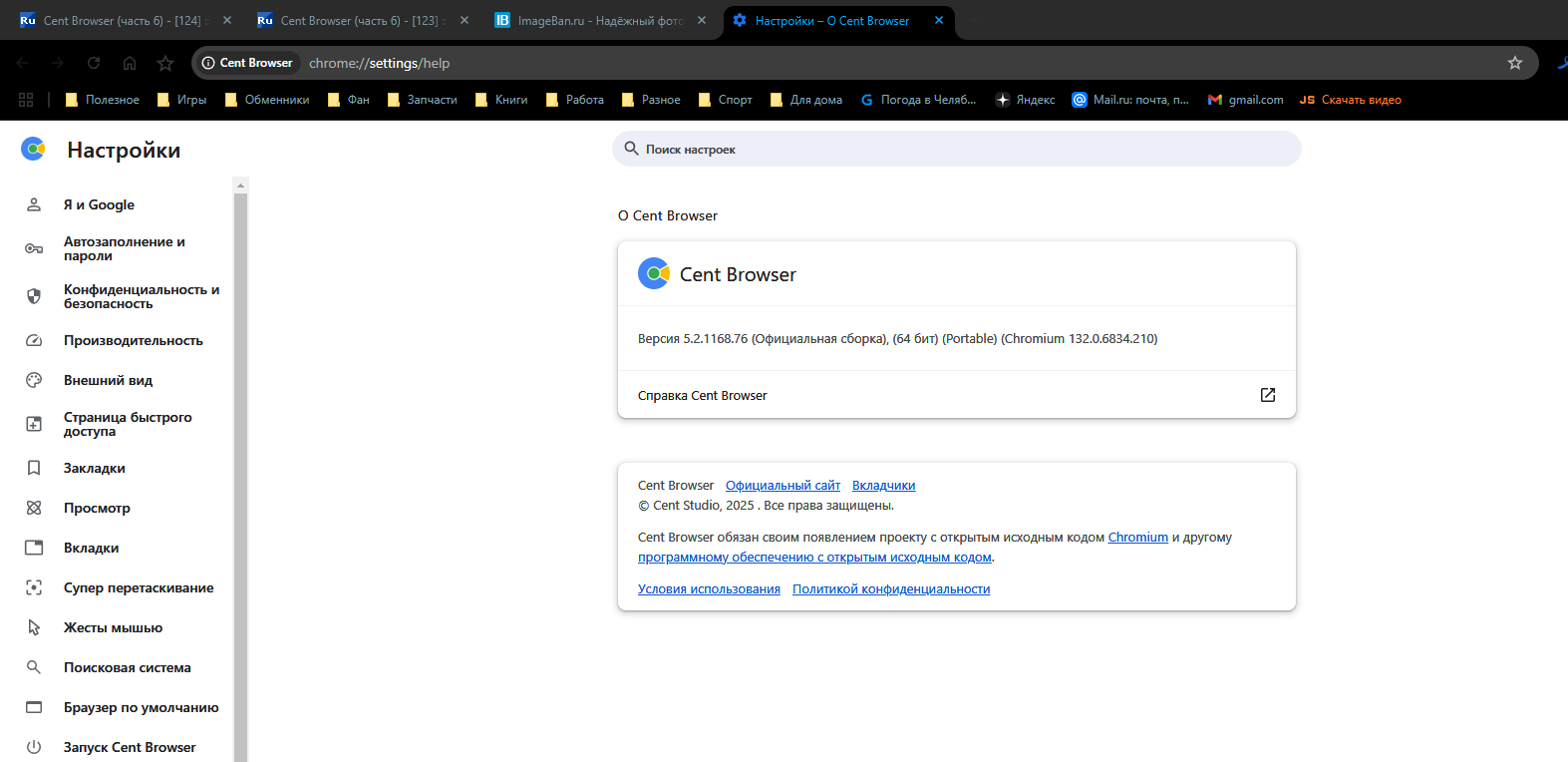Click the icon for Страница быстрого доступа
Screen dimensions: 1568x762
coord(34,424)
